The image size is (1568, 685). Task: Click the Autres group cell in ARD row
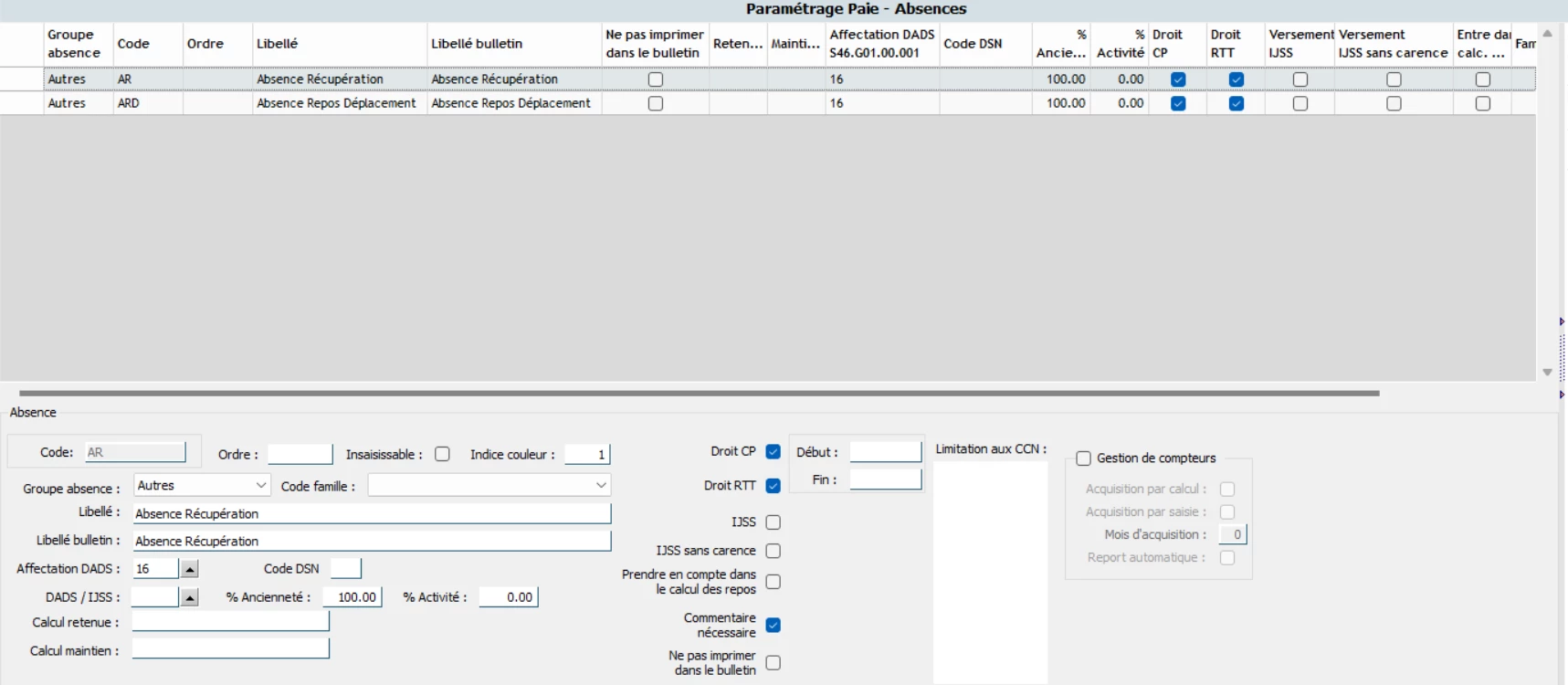click(79, 103)
